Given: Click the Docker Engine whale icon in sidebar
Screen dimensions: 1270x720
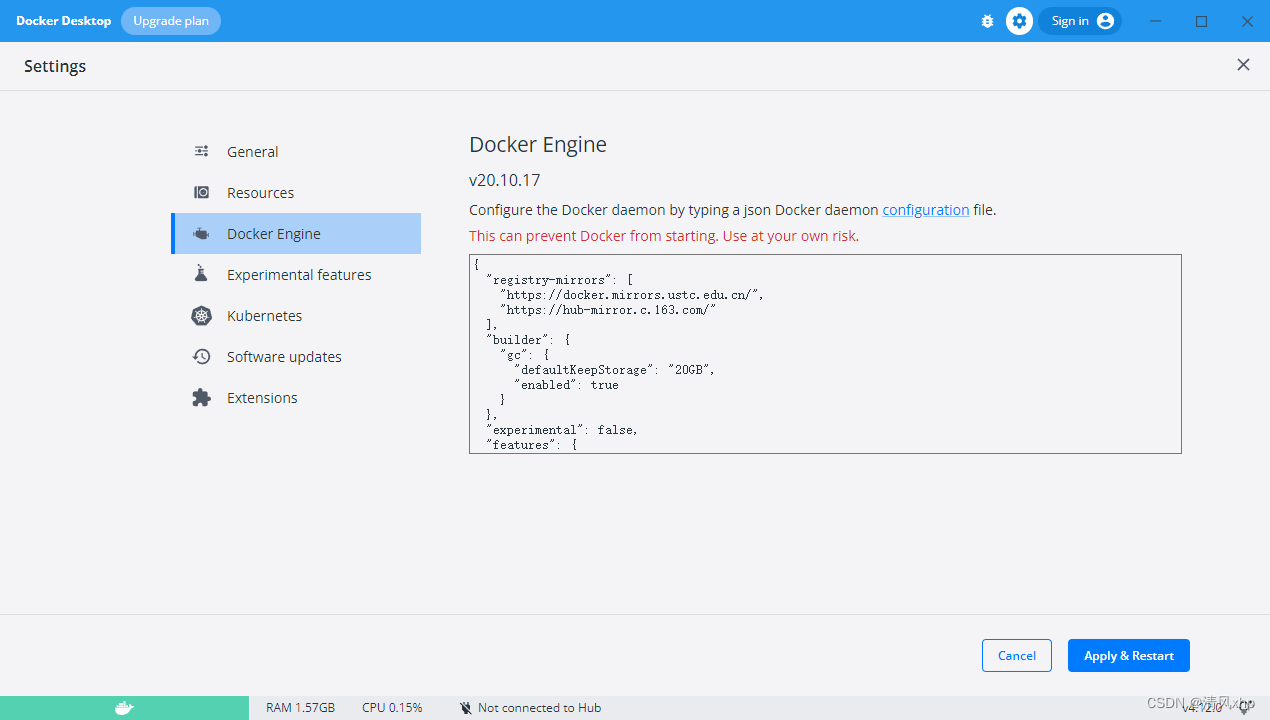Looking at the screenshot, I should click(x=201, y=234).
